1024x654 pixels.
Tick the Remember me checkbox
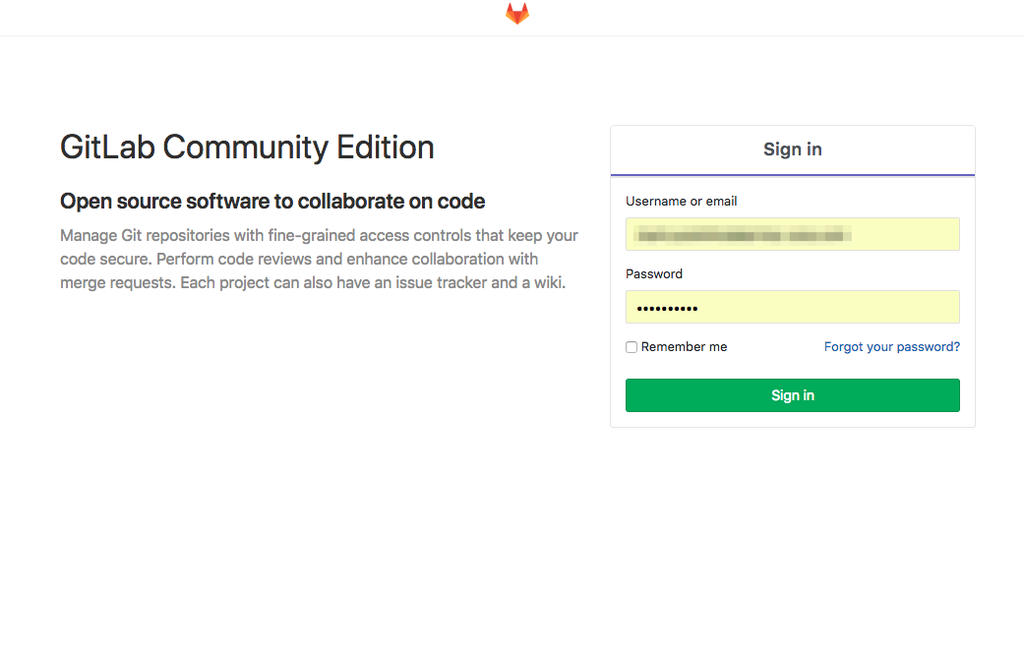632,347
